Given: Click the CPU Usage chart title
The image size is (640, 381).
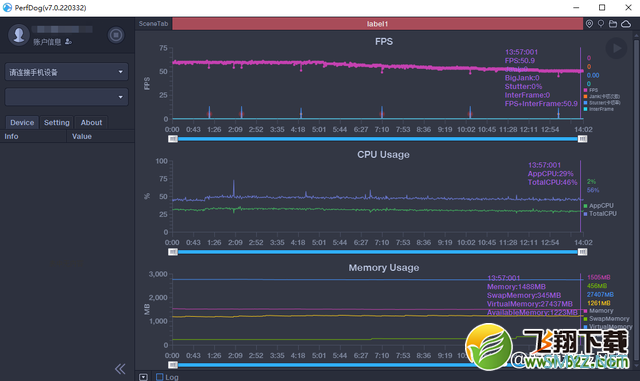Looking at the screenshot, I should point(383,155).
